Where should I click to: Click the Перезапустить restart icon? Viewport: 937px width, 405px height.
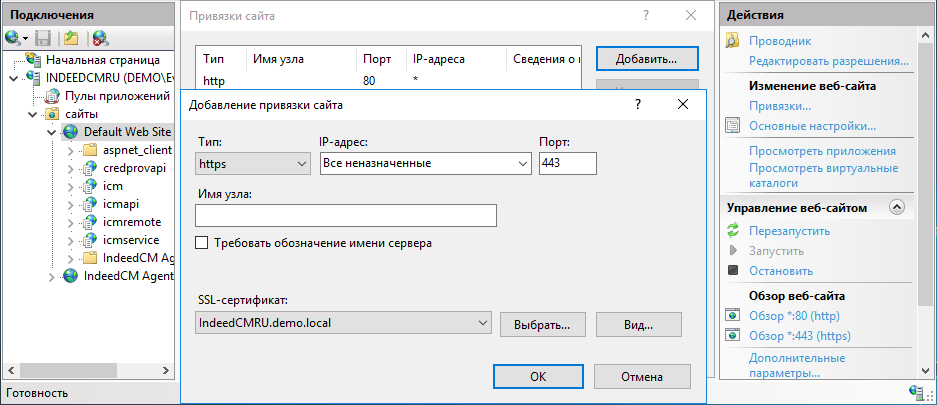click(x=733, y=231)
